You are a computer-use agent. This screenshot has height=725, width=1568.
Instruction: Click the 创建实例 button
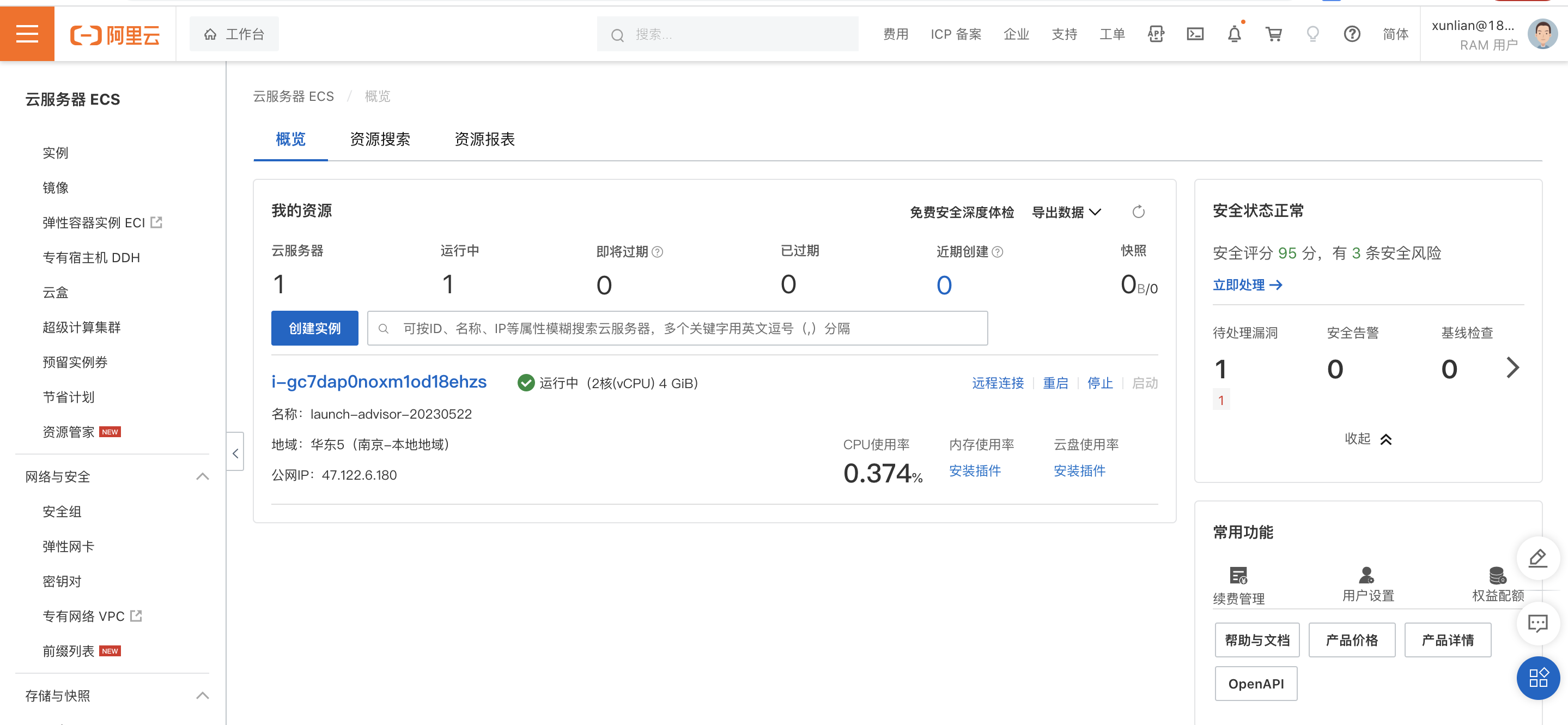[315, 328]
